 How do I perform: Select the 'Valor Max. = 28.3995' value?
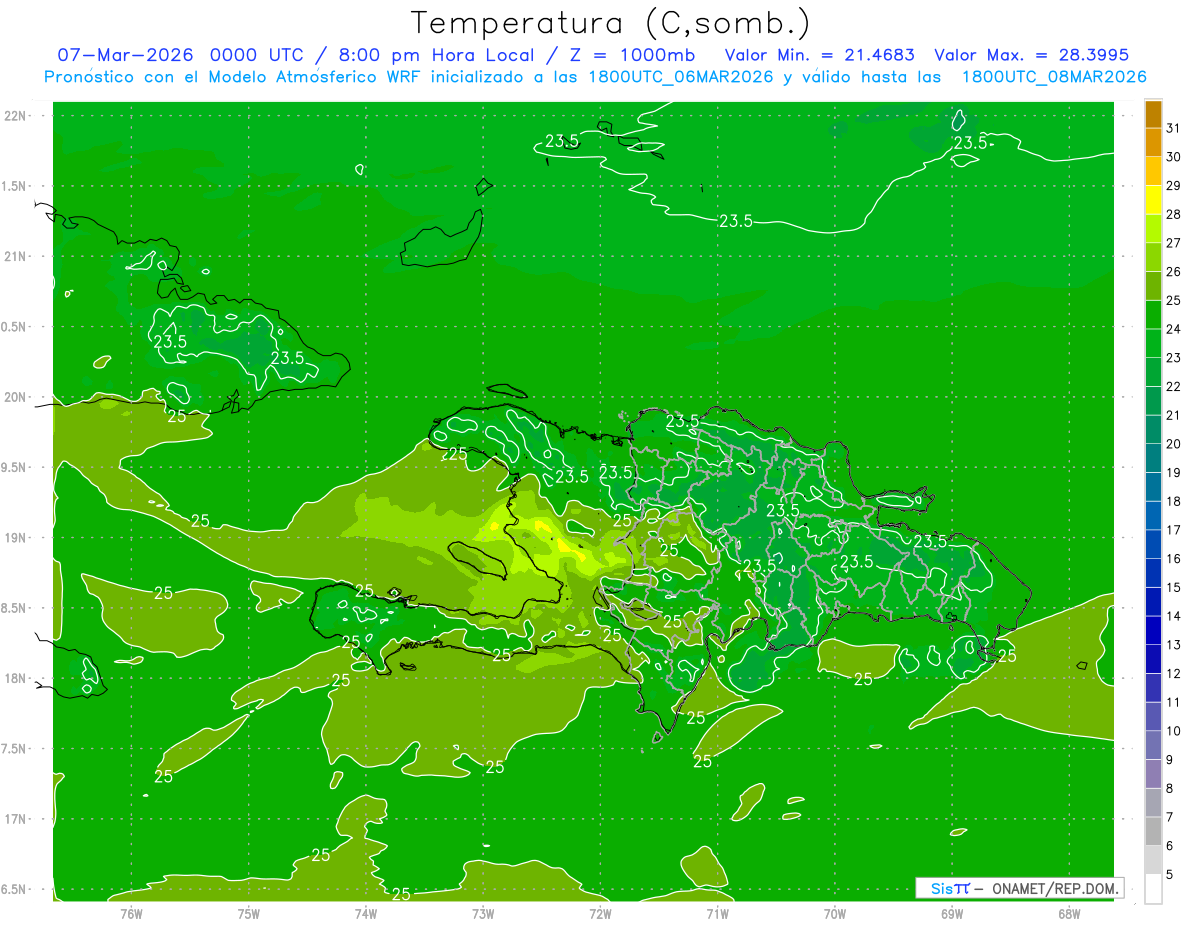click(x=1031, y=55)
